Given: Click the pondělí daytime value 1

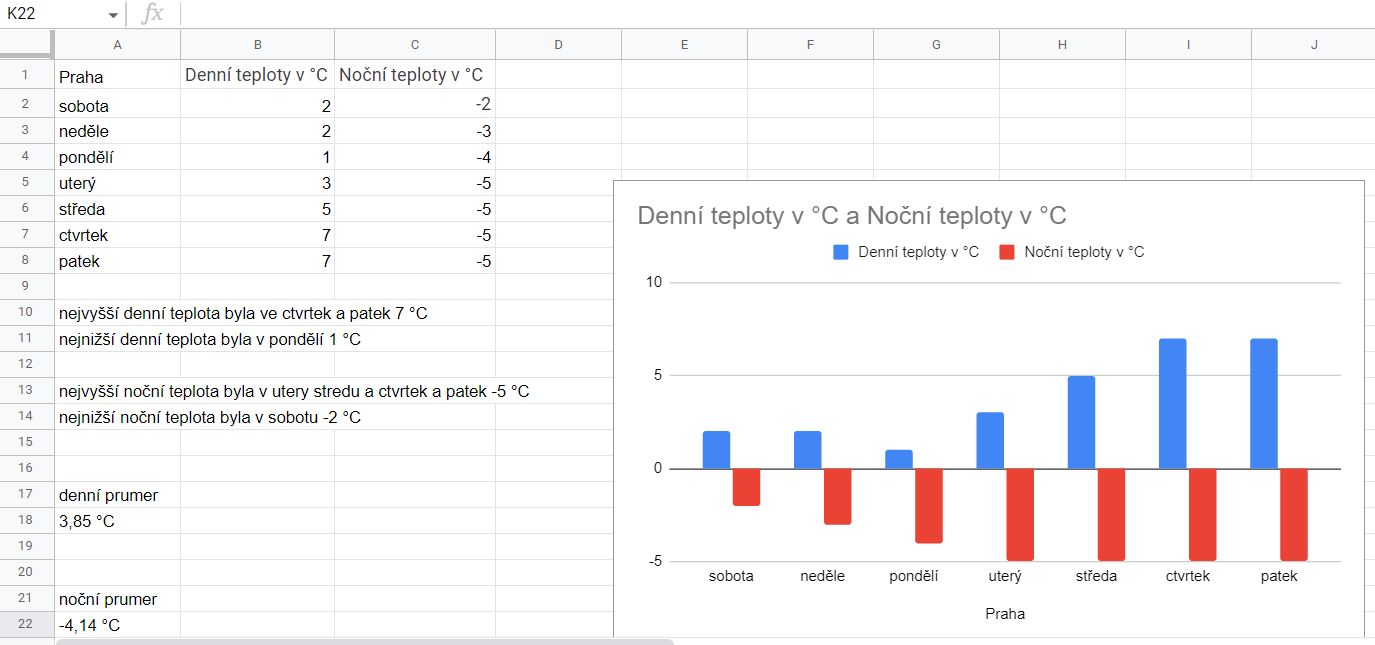Looking at the screenshot, I should point(258,157).
